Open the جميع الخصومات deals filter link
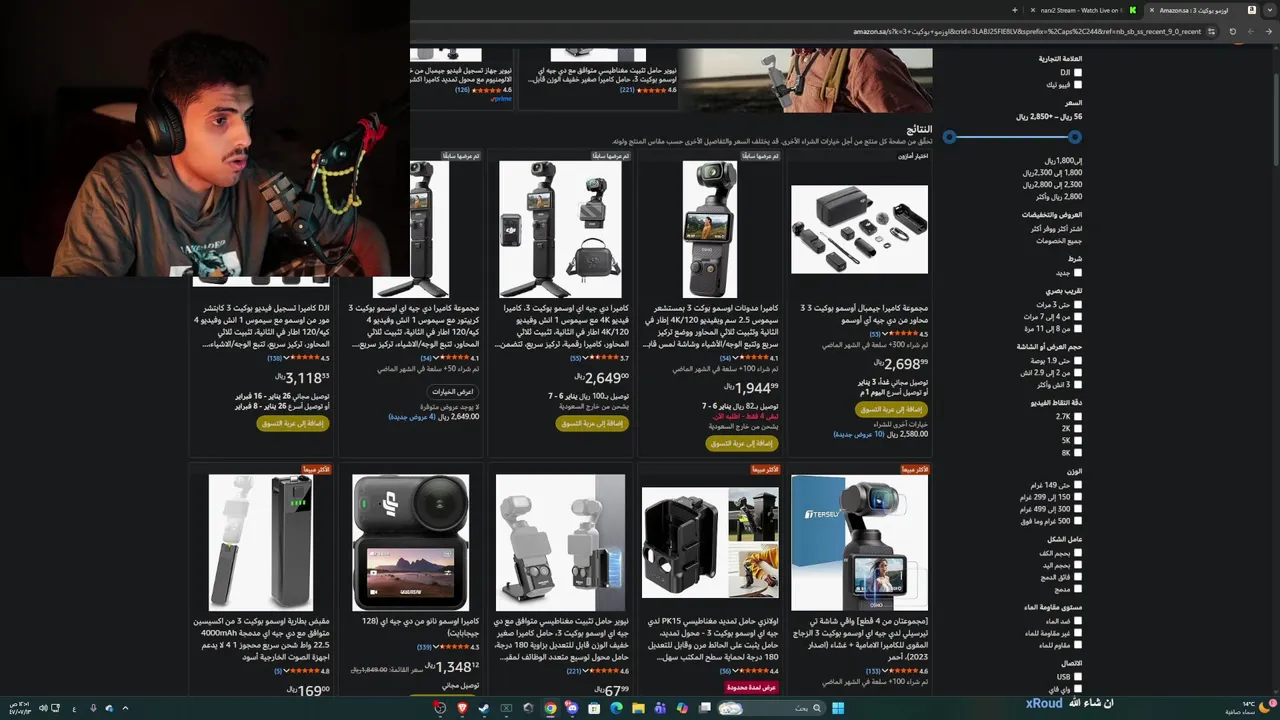 [x=1059, y=241]
